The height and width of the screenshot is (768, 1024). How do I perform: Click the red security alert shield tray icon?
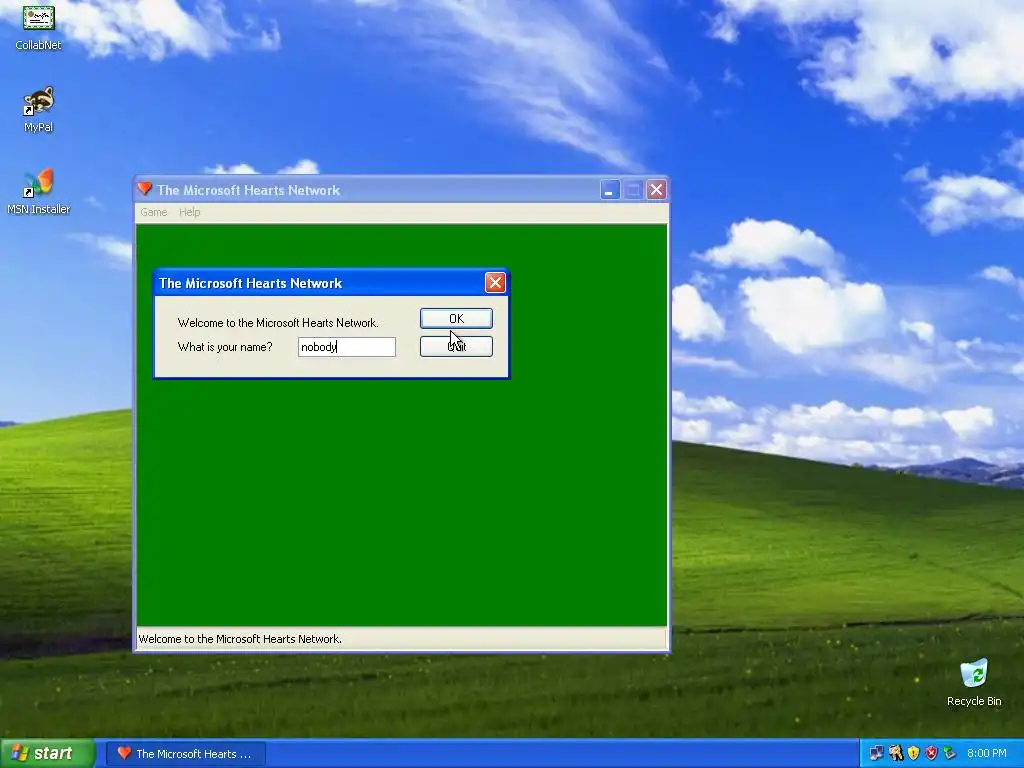tap(931, 753)
